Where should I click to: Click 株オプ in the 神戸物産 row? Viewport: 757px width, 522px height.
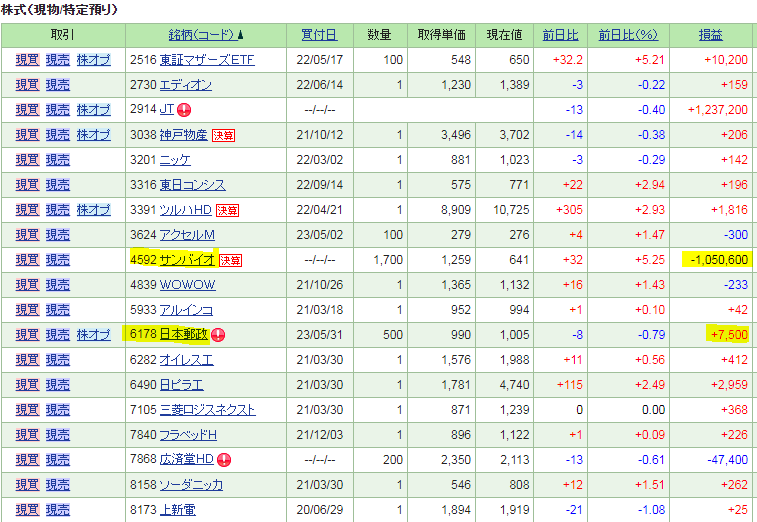click(x=94, y=135)
